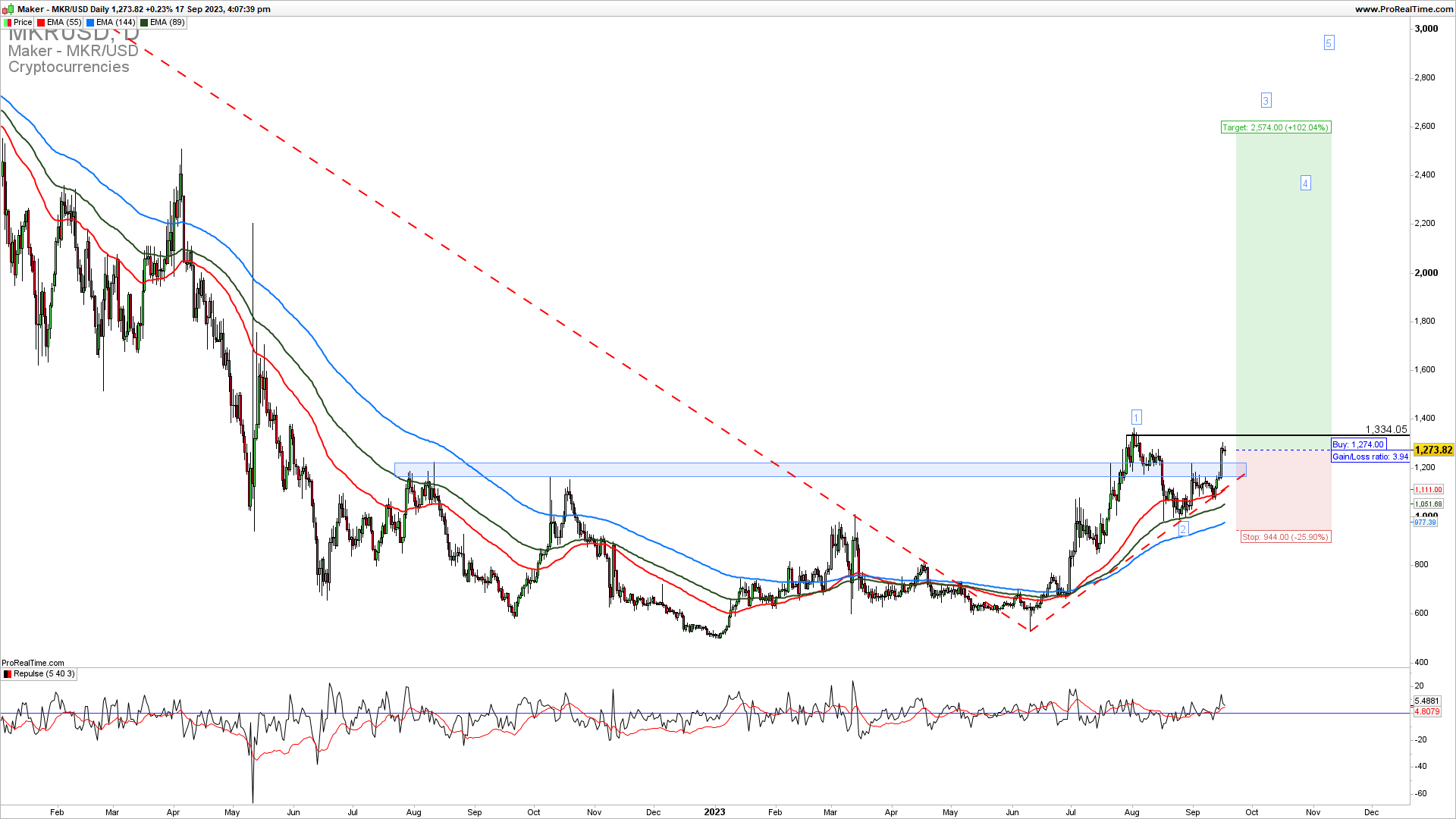Screen dimensions: 1456x819
Task: Click the blue EMA (144) color swatch
Action: pos(90,23)
